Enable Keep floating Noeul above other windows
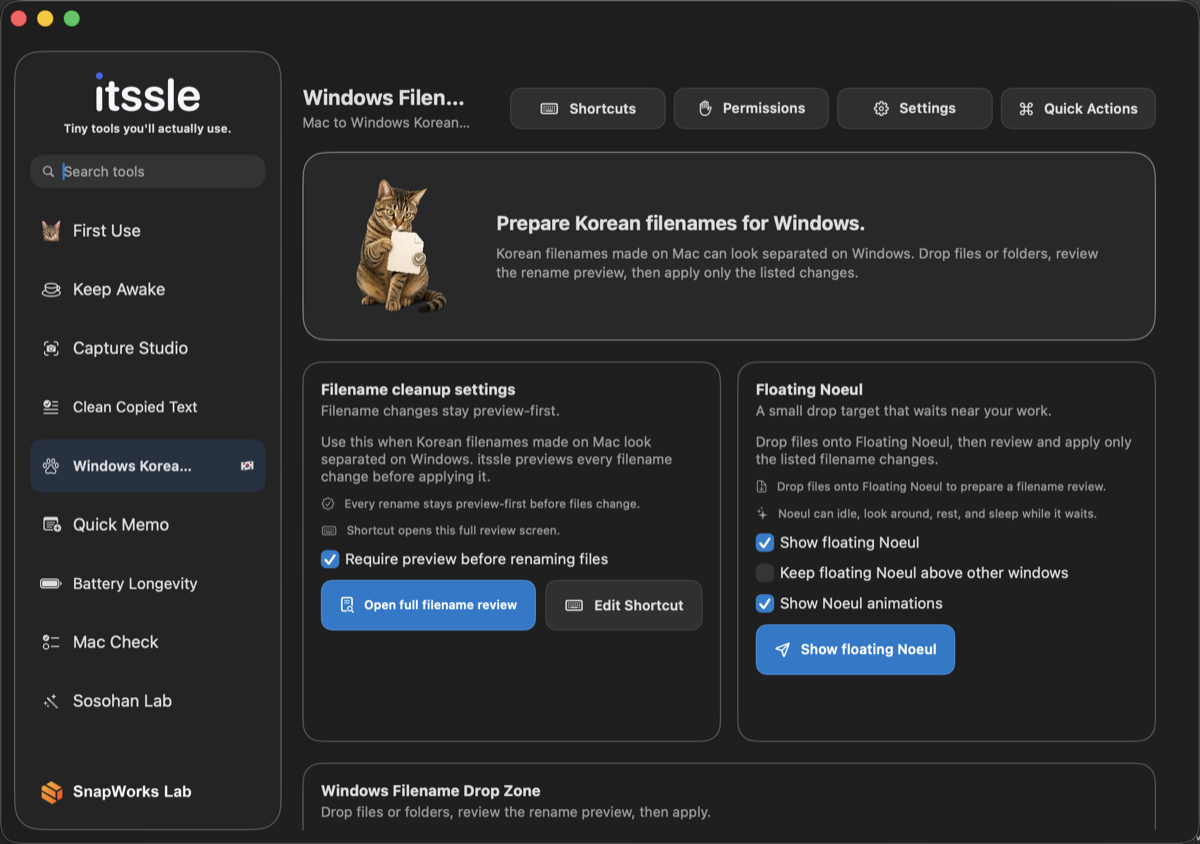This screenshot has width=1200, height=844. point(765,573)
